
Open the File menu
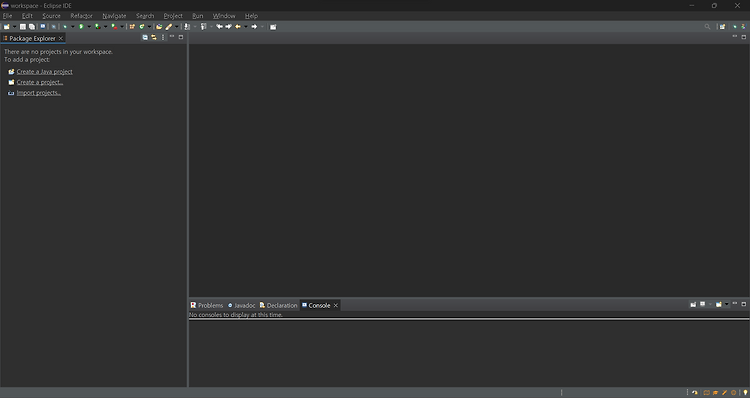7,16
